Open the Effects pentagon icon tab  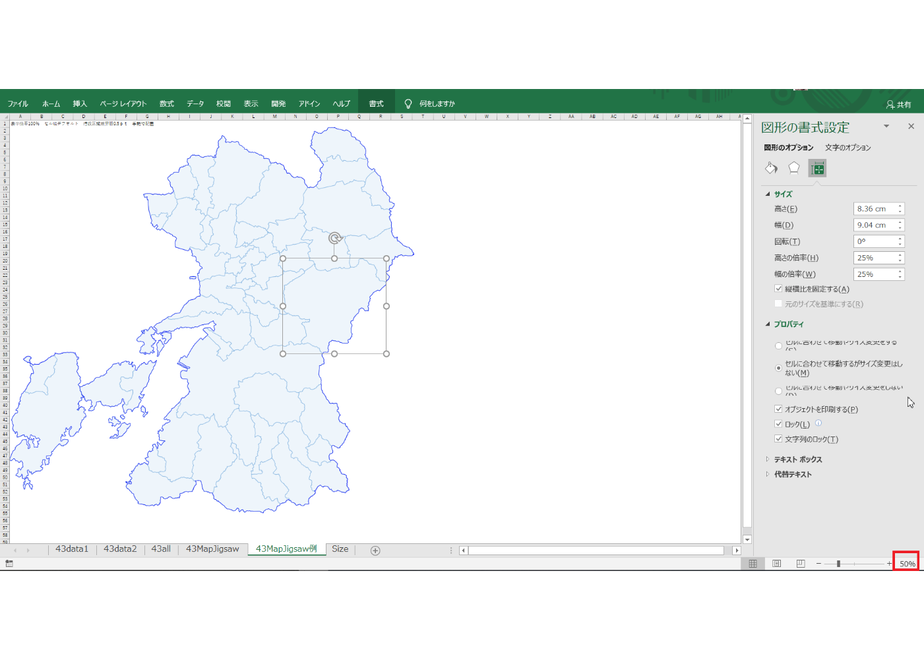(794, 169)
